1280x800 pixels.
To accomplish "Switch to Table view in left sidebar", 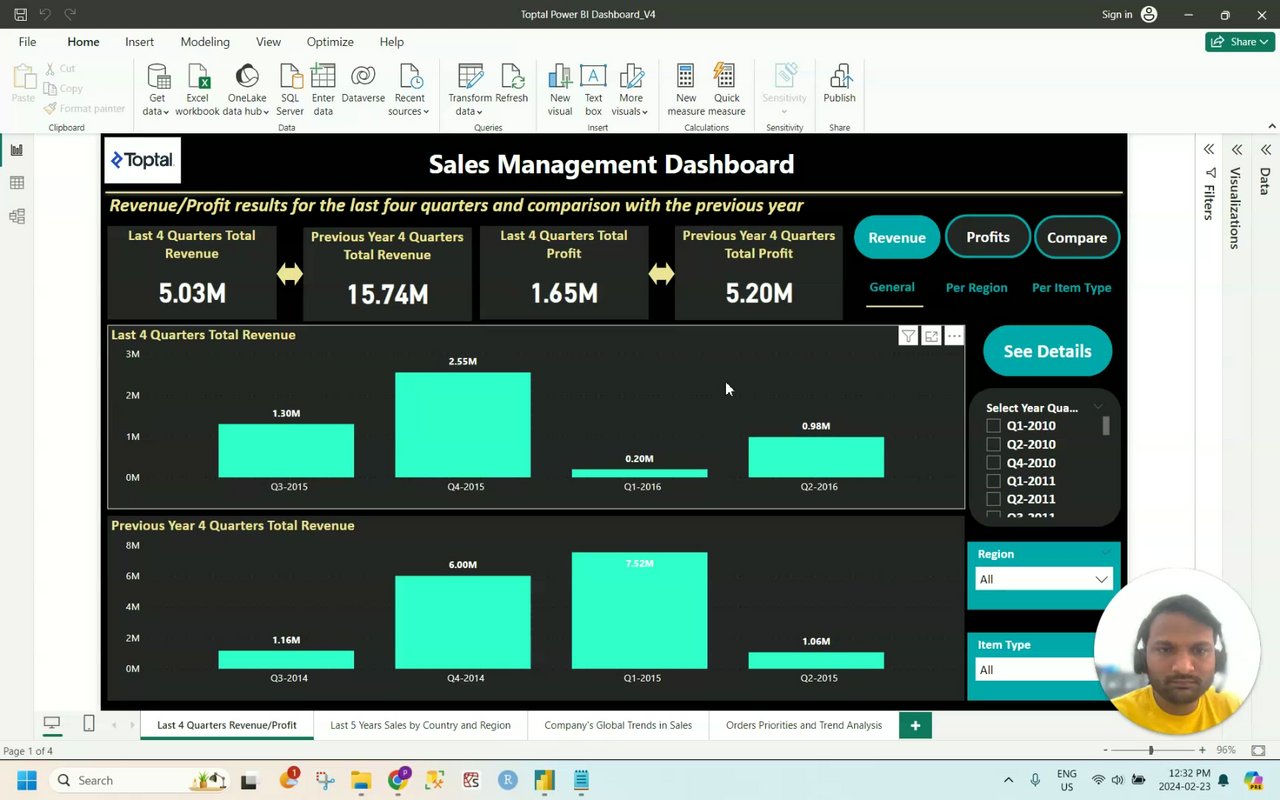I will [x=17, y=183].
